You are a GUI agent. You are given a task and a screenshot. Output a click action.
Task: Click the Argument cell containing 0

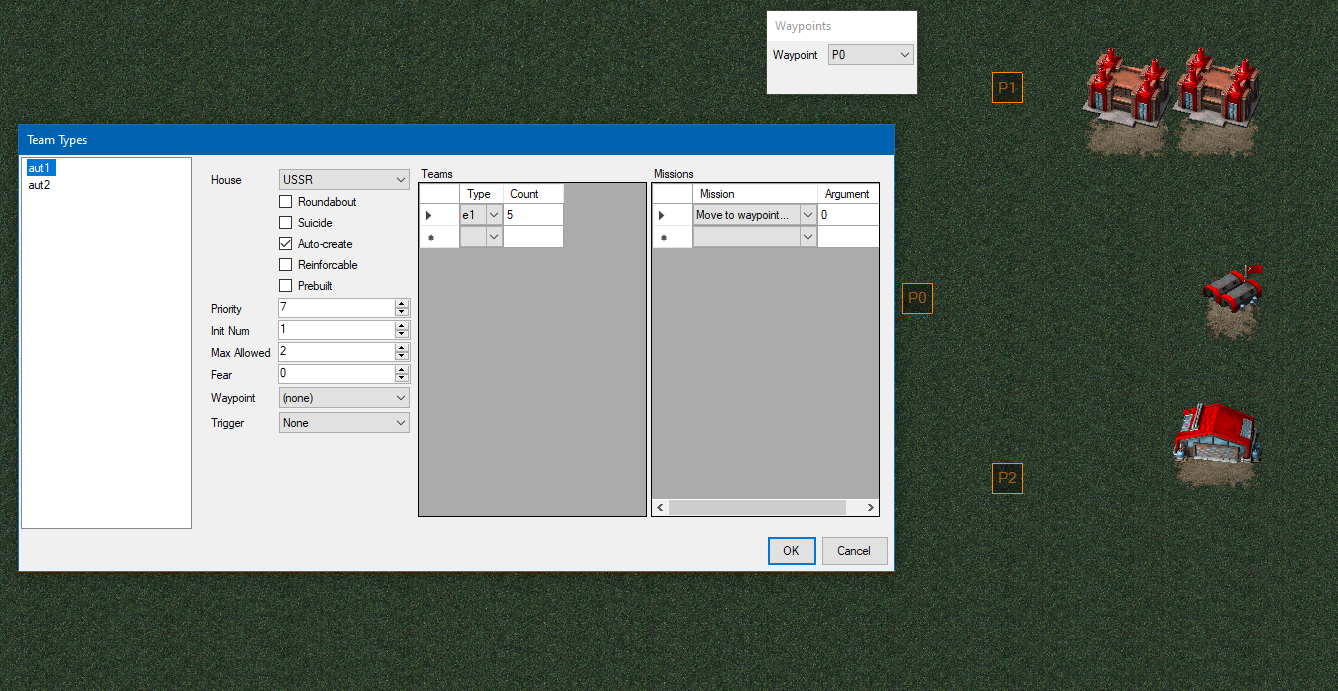pos(848,215)
